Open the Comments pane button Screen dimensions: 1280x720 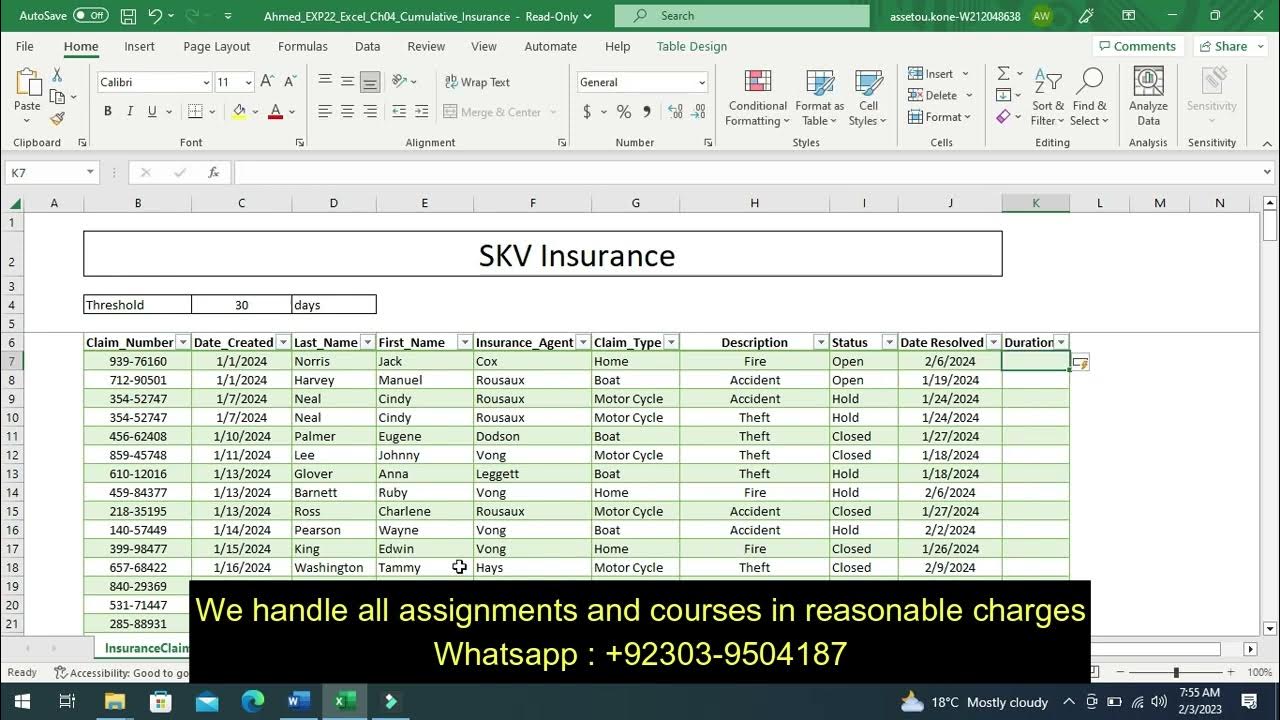(x=1138, y=46)
